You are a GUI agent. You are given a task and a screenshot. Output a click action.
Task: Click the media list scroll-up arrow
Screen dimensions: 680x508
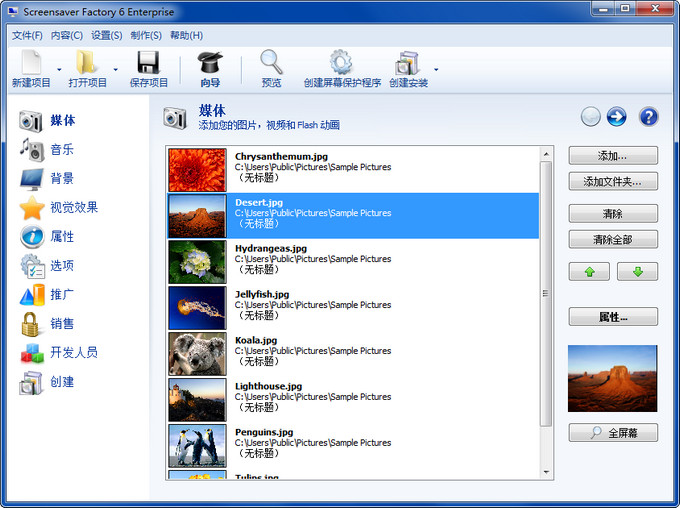(546, 154)
